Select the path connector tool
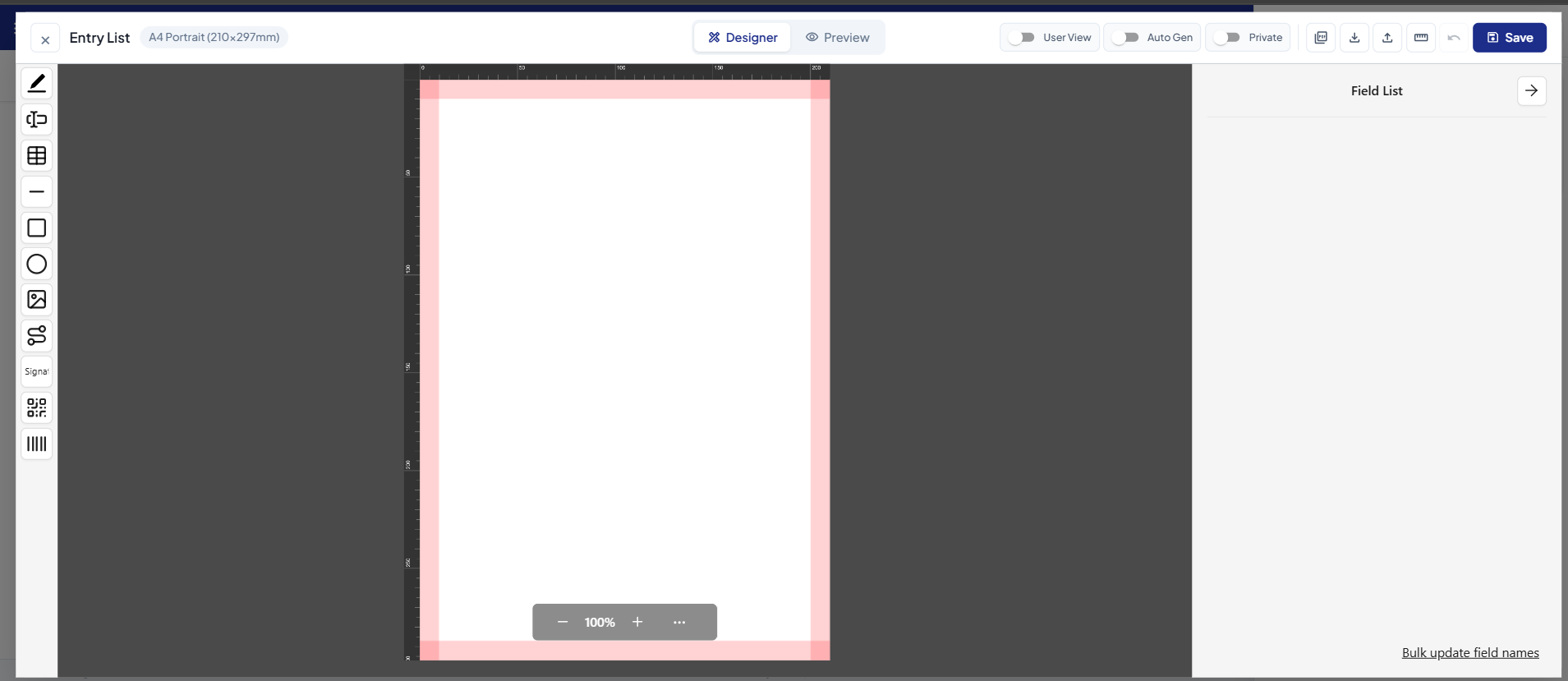 (x=37, y=335)
